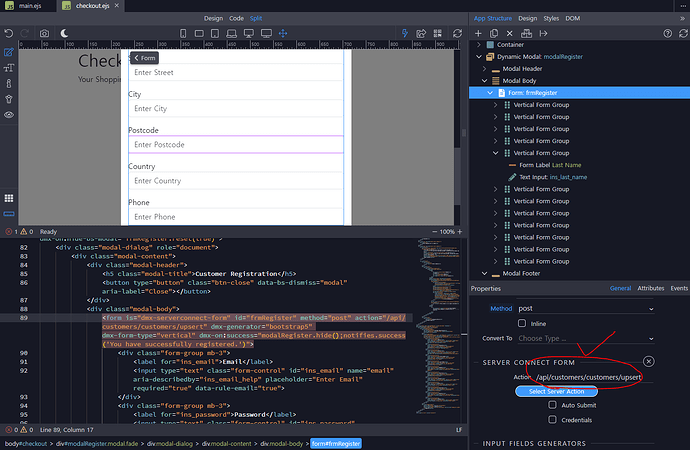Open the Attributes properties tab
Screen dimensions: 690x450
point(651,288)
